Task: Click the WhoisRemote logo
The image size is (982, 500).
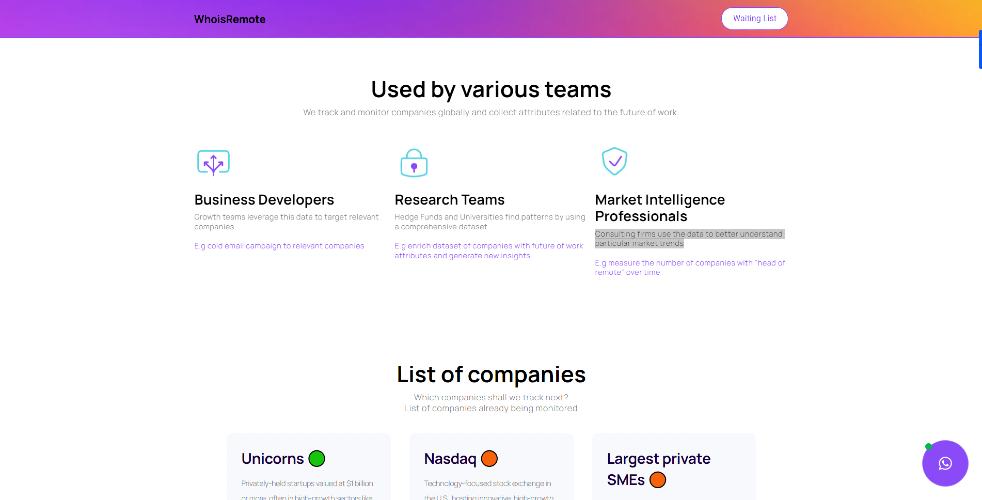Action: pyautogui.click(x=230, y=19)
